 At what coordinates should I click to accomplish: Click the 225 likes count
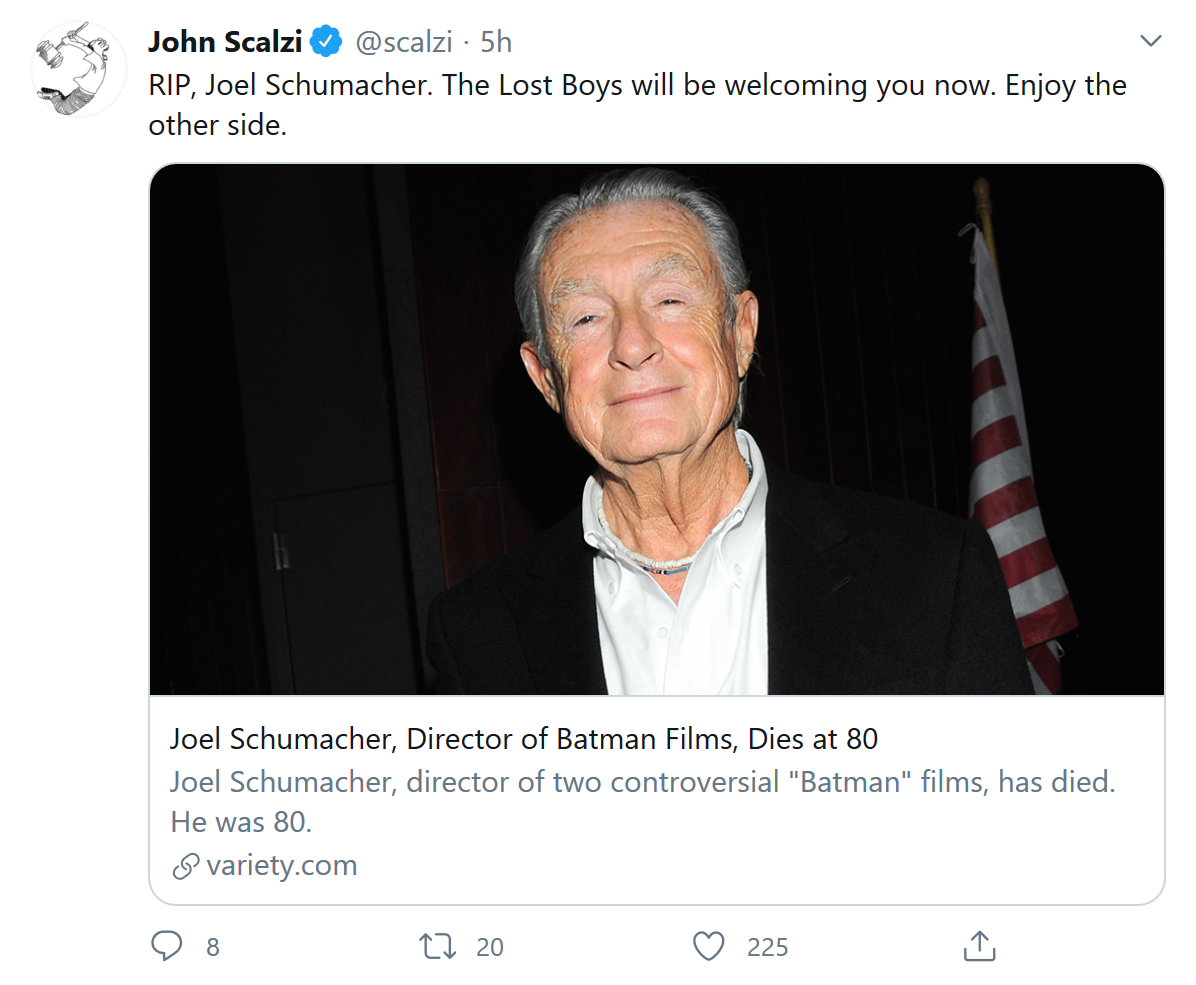pyautogui.click(x=767, y=946)
